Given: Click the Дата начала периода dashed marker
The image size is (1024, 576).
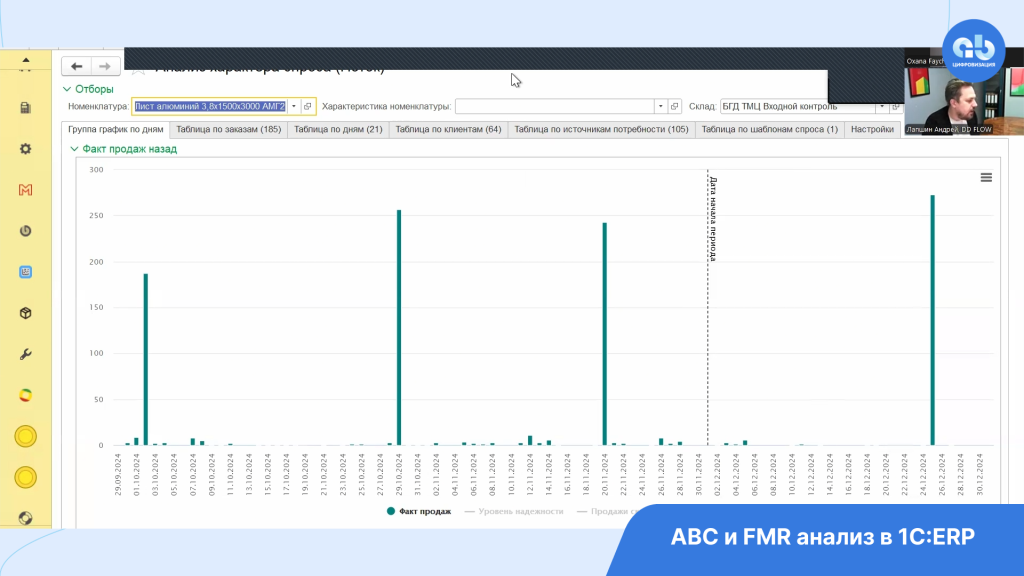Looking at the screenshot, I should pyautogui.click(x=708, y=307).
